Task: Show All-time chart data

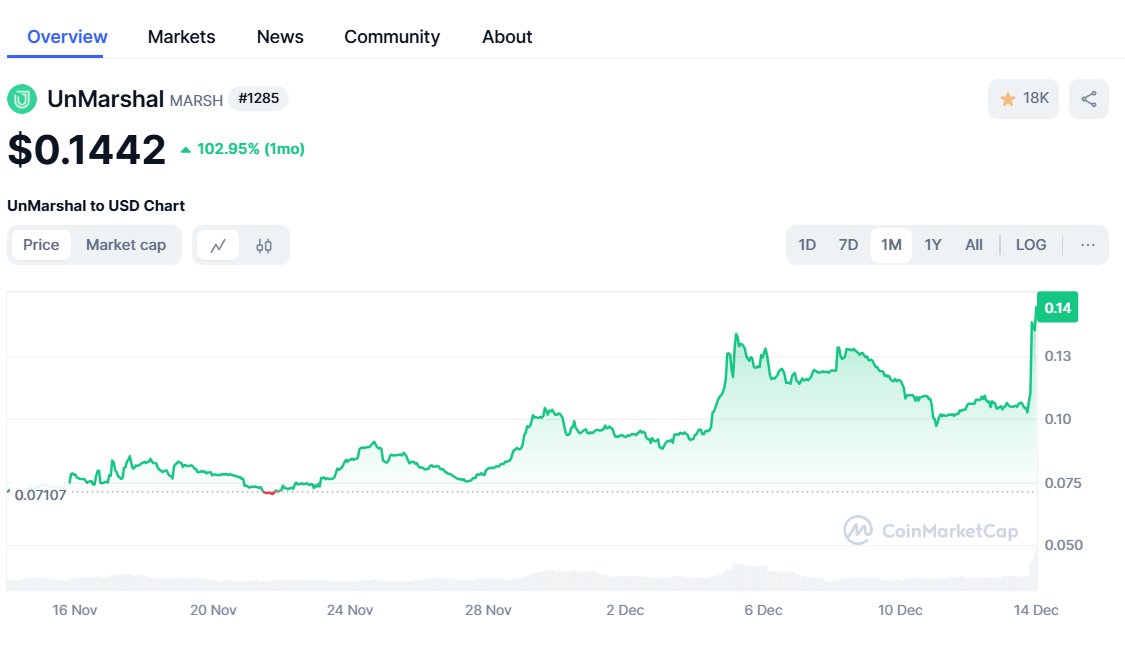Action: click(x=973, y=244)
